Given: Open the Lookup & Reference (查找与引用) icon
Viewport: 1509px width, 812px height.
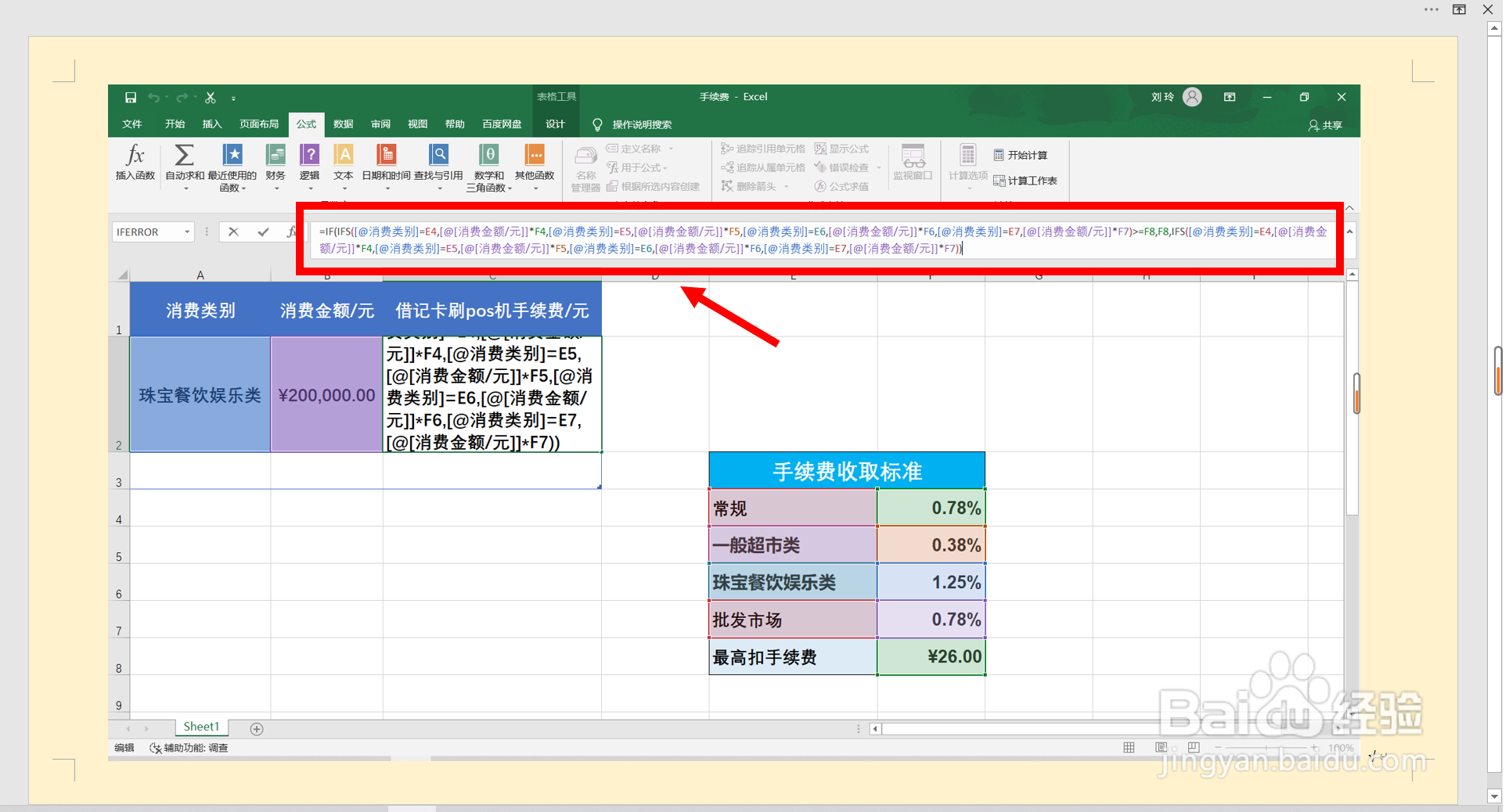Looking at the screenshot, I should pos(439,155).
